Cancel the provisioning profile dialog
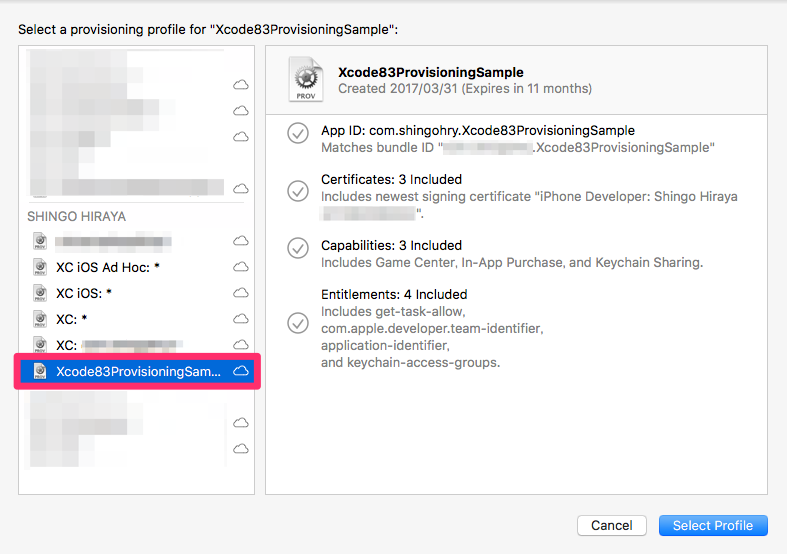 611,525
